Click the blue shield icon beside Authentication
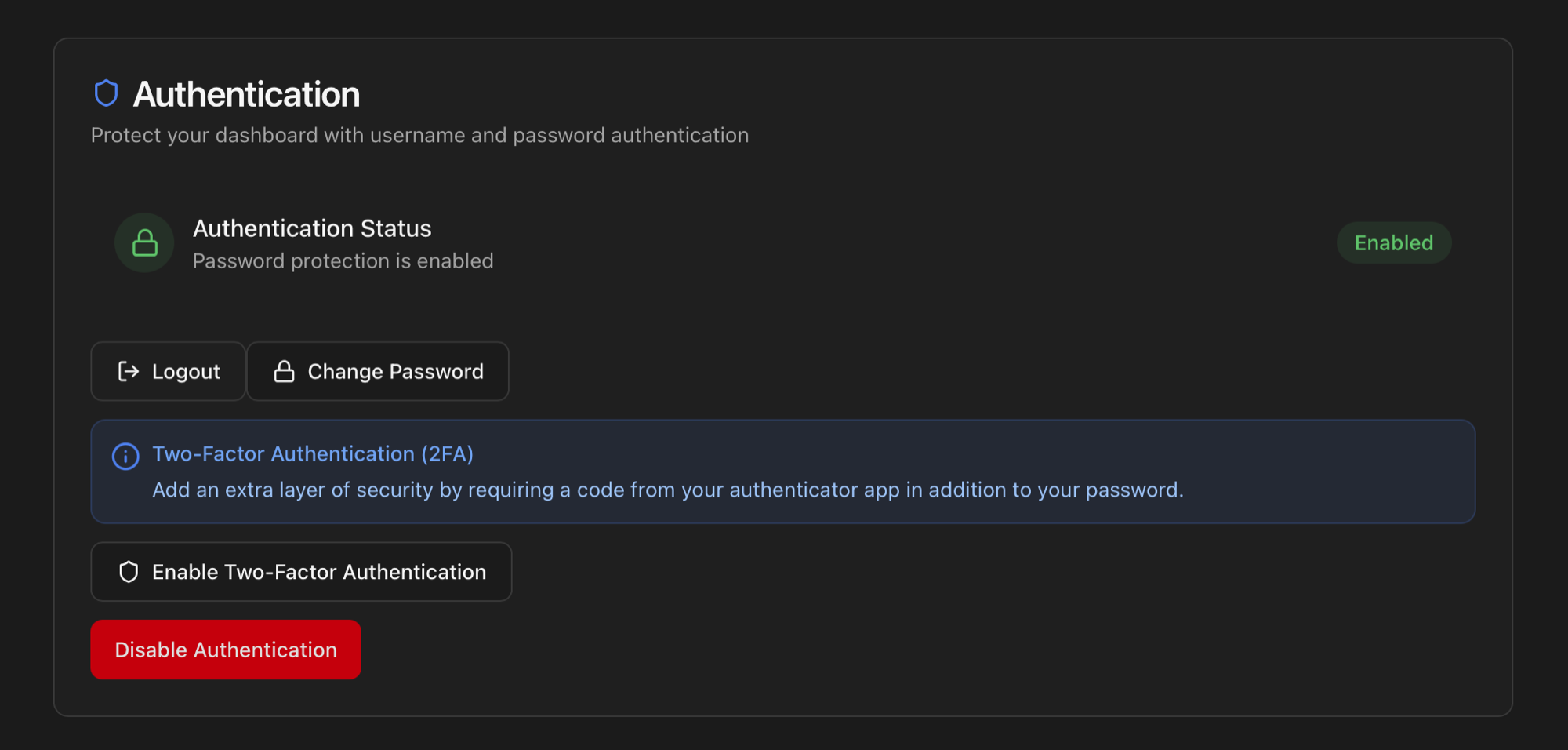This screenshot has height=750, width=1568. pyautogui.click(x=106, y=93)
